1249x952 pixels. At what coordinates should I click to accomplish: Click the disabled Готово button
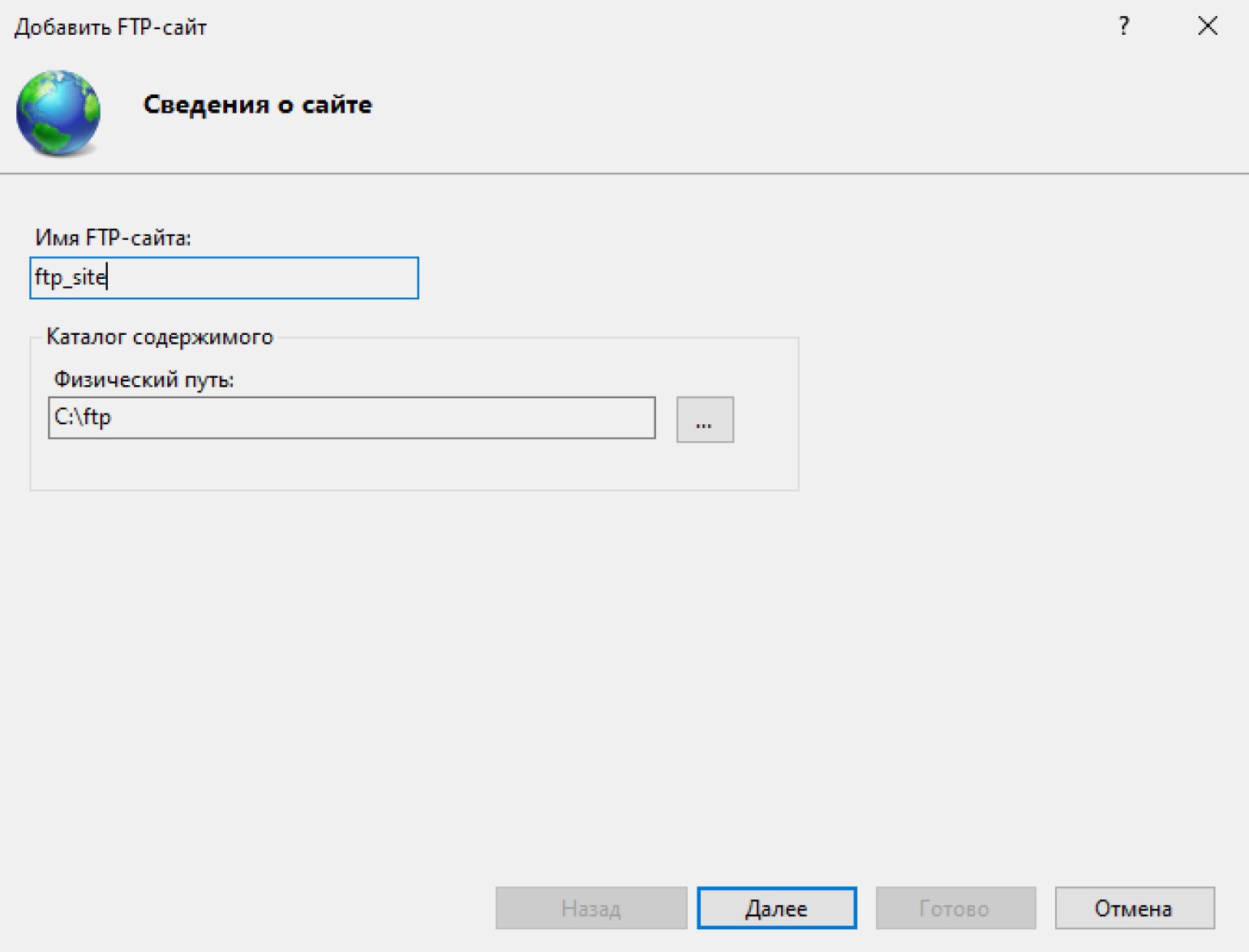click(955, 908)
